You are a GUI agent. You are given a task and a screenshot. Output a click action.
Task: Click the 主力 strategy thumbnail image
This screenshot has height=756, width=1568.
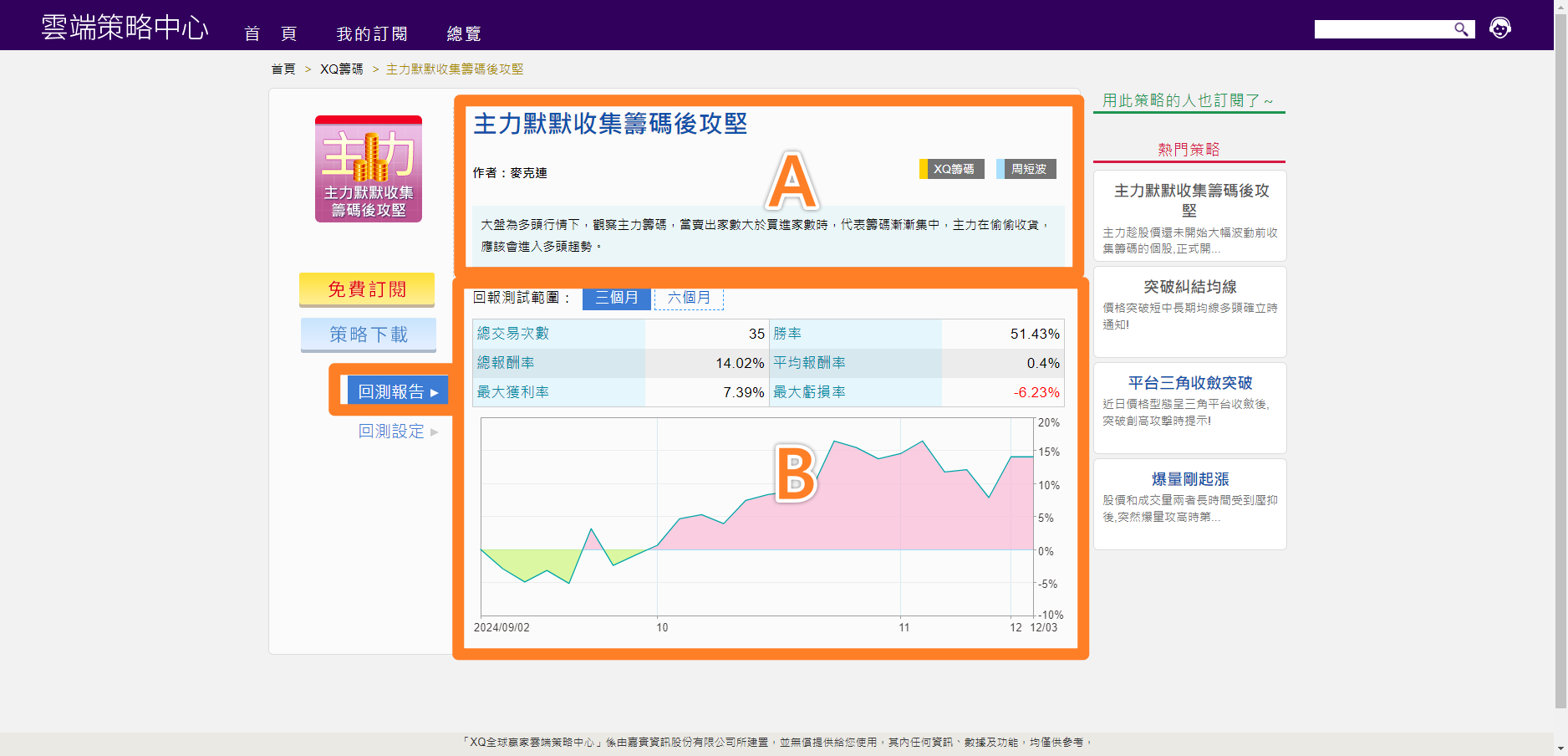[369, 169]
